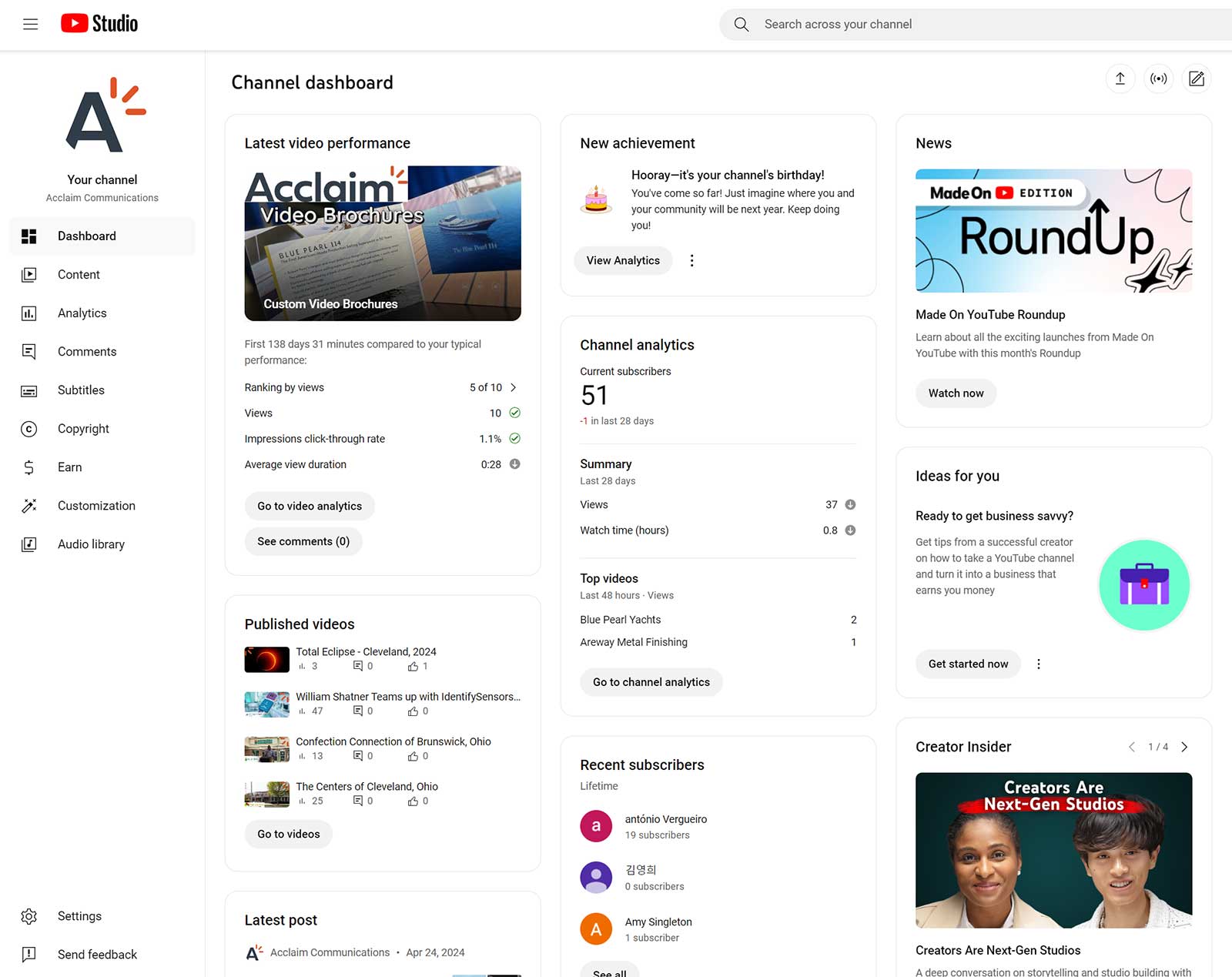Click the antónio Vergueiro subscriber avatar
1232x977 pixels.
coord(596,826)
